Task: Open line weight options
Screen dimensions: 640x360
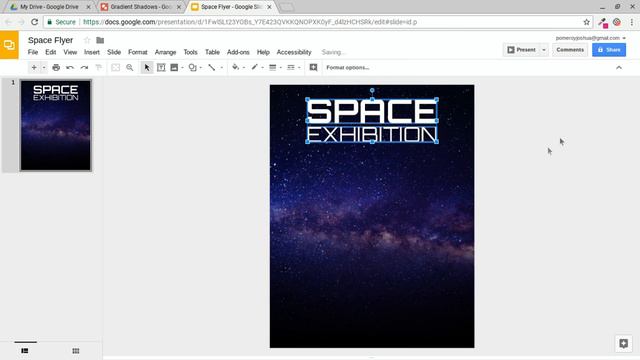Action: coord(273,67)
